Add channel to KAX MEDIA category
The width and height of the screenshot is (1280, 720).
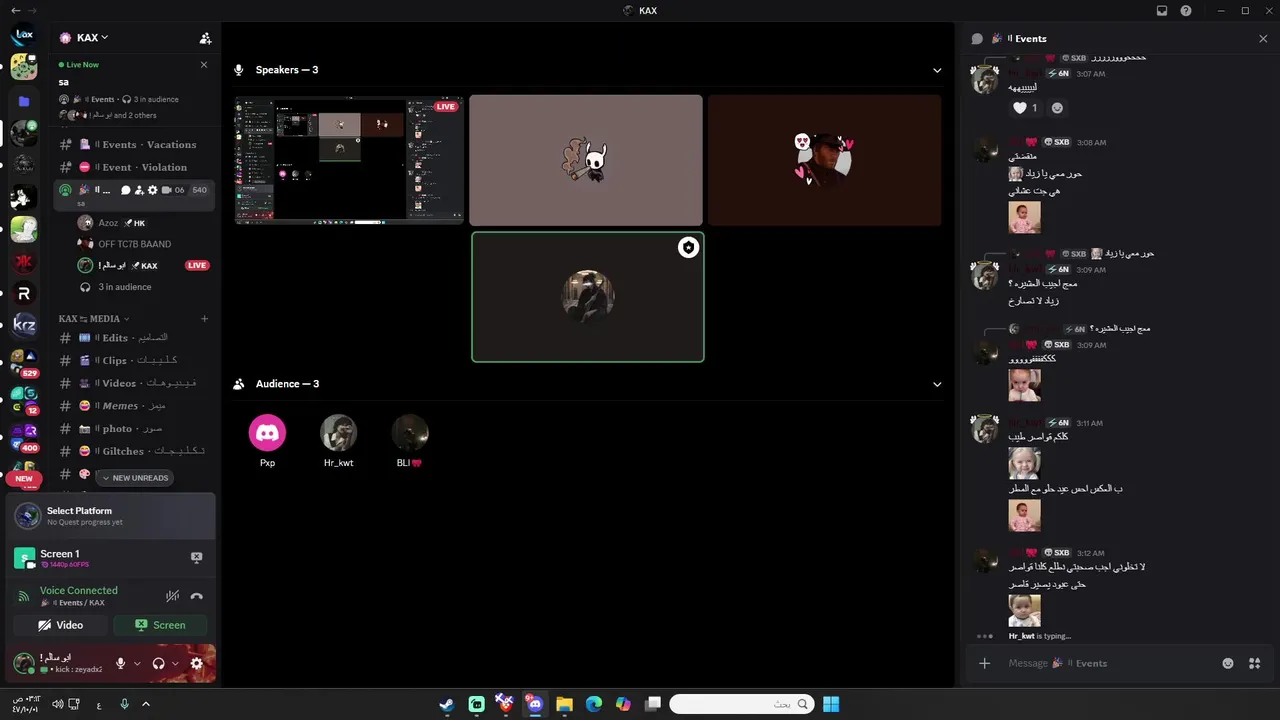(204, 319)
